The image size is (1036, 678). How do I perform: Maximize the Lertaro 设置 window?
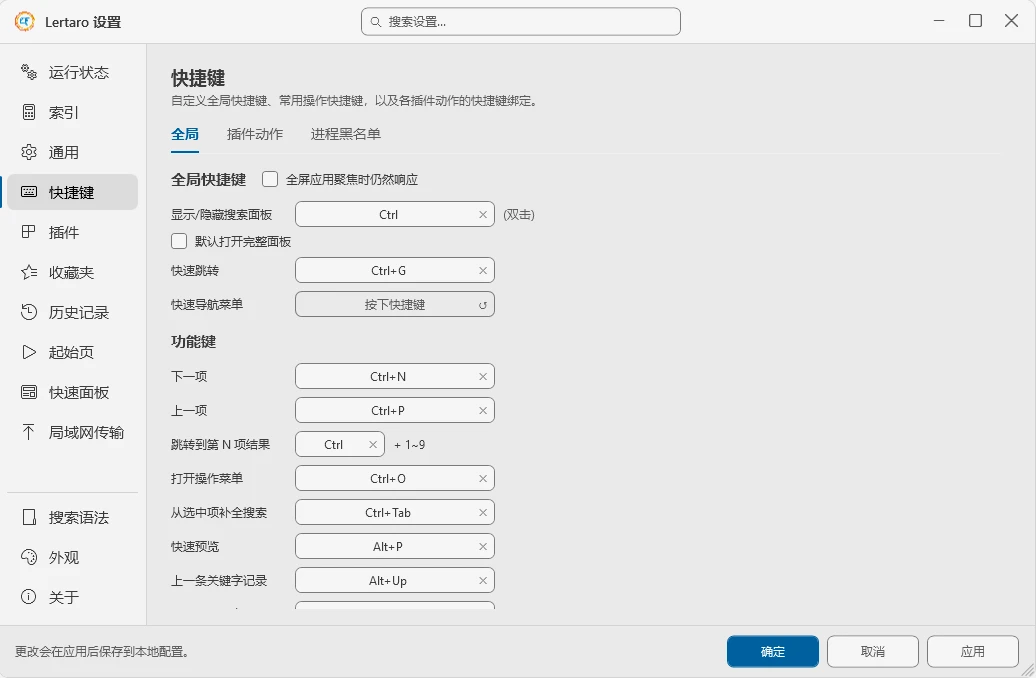[975, 21]
